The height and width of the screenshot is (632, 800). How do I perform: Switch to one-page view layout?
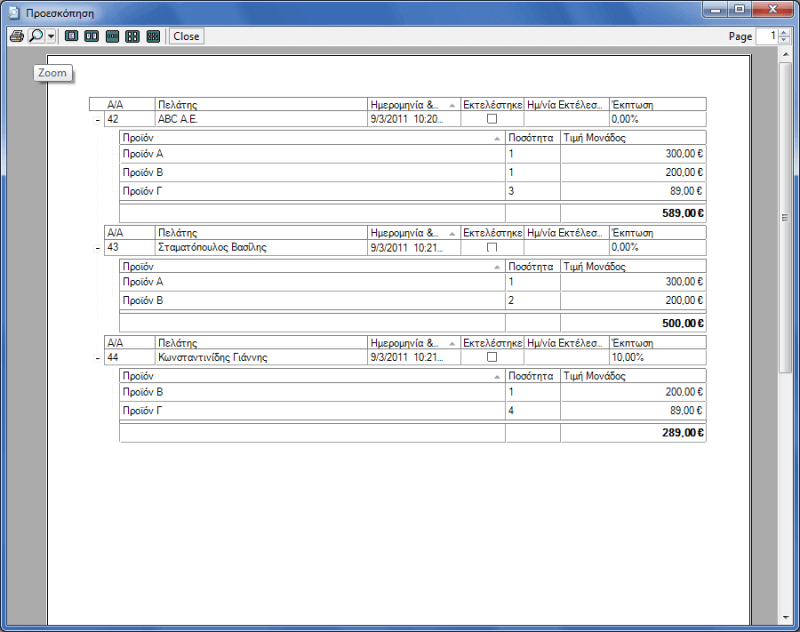71,36
